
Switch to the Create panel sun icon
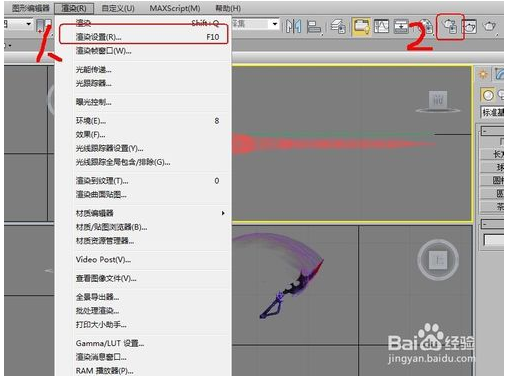pos(483,74)
